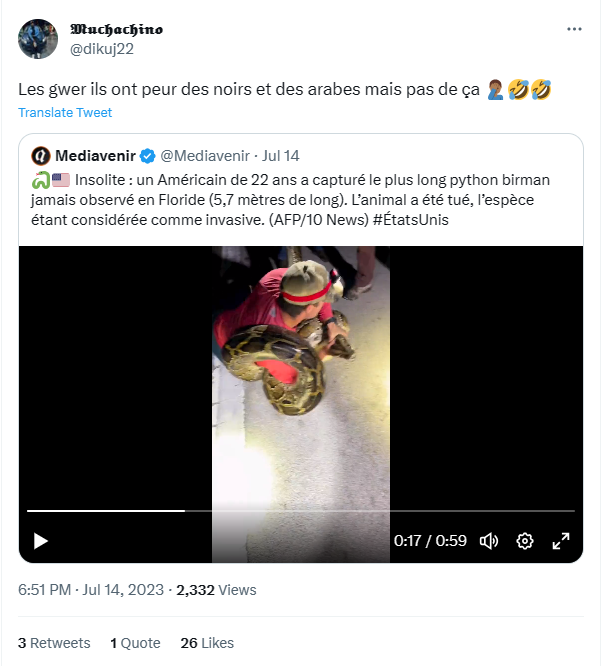608x666 pixels.
Task: Click the Translate Tweet link
Action: [x=65, y=113]
